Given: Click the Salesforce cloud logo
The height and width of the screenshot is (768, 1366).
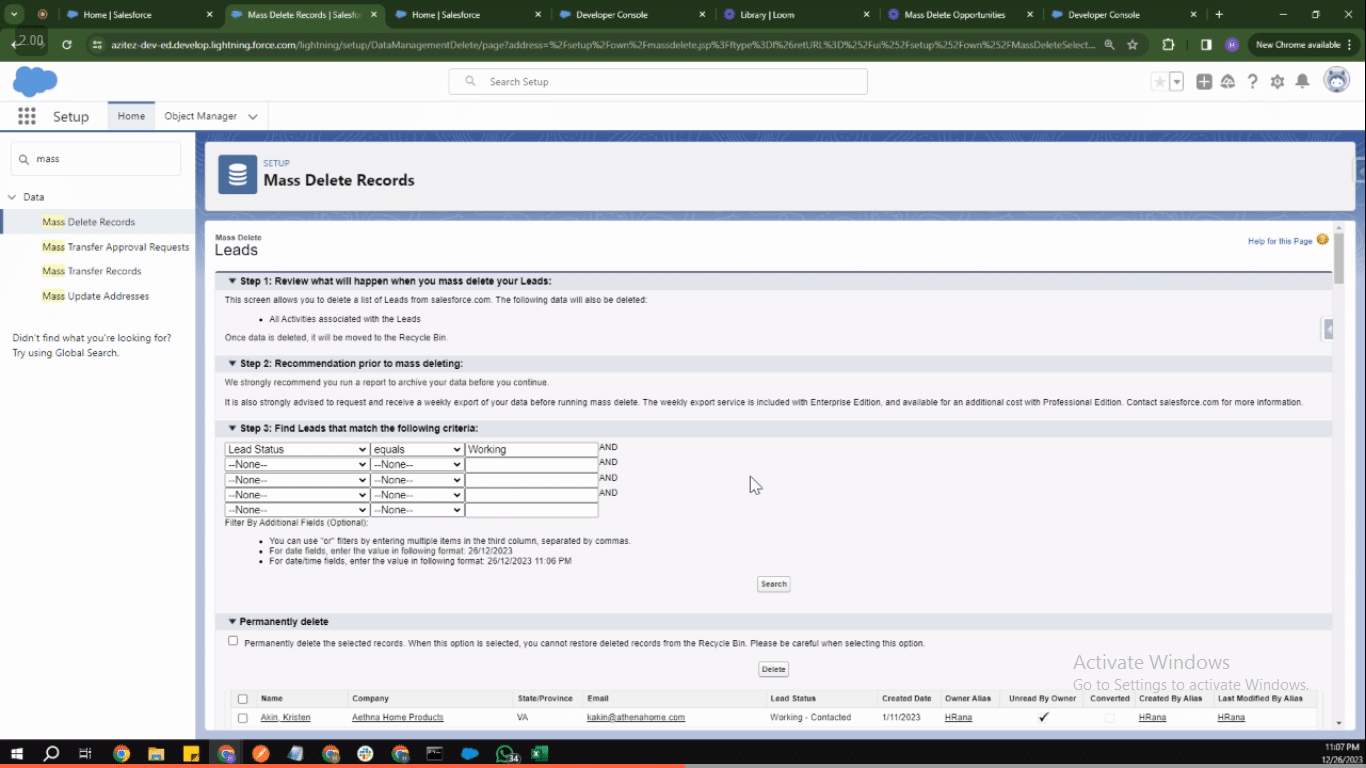Looking at the screenshot, I should tap(35, 81).
